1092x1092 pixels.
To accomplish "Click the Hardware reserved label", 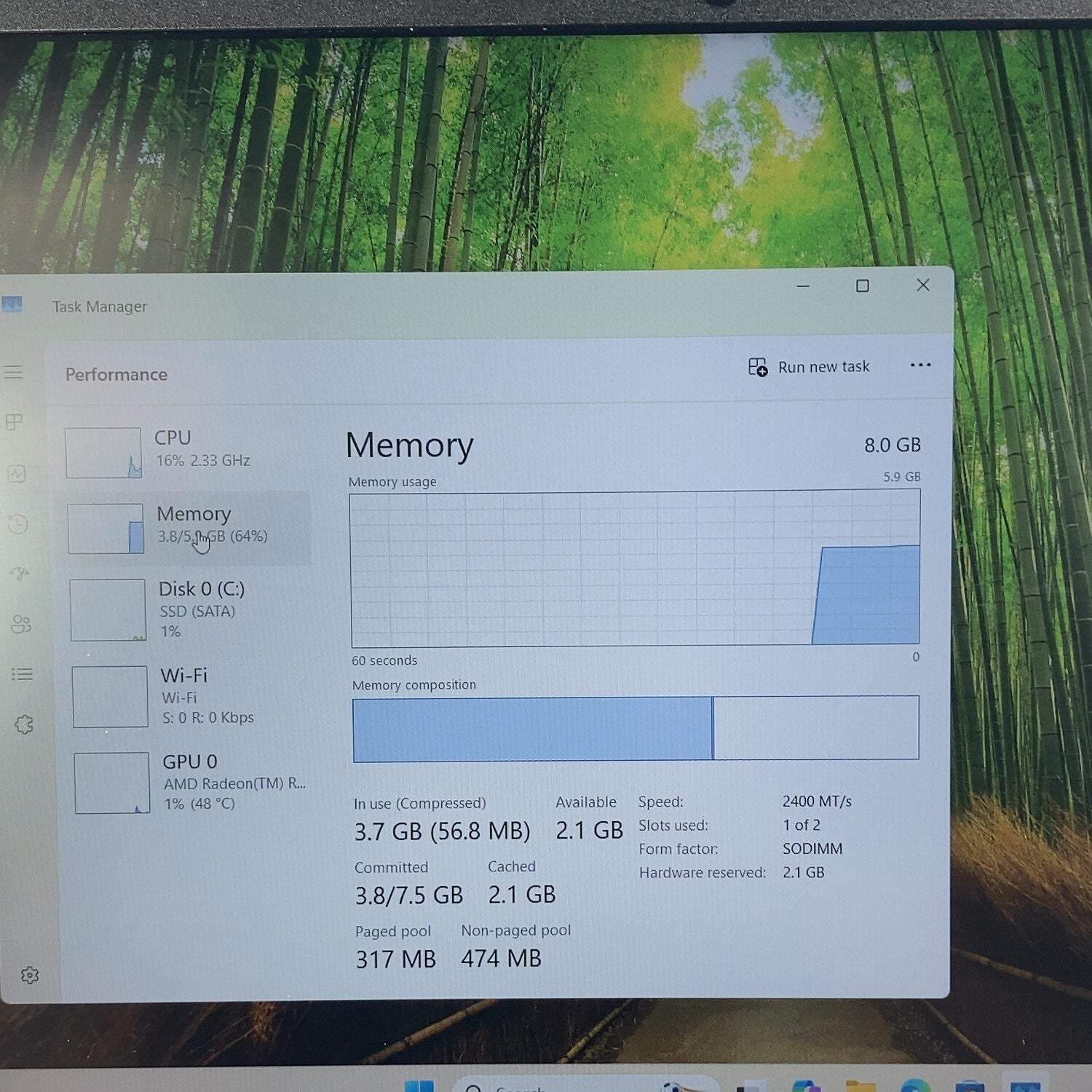I will click(703, 873).
